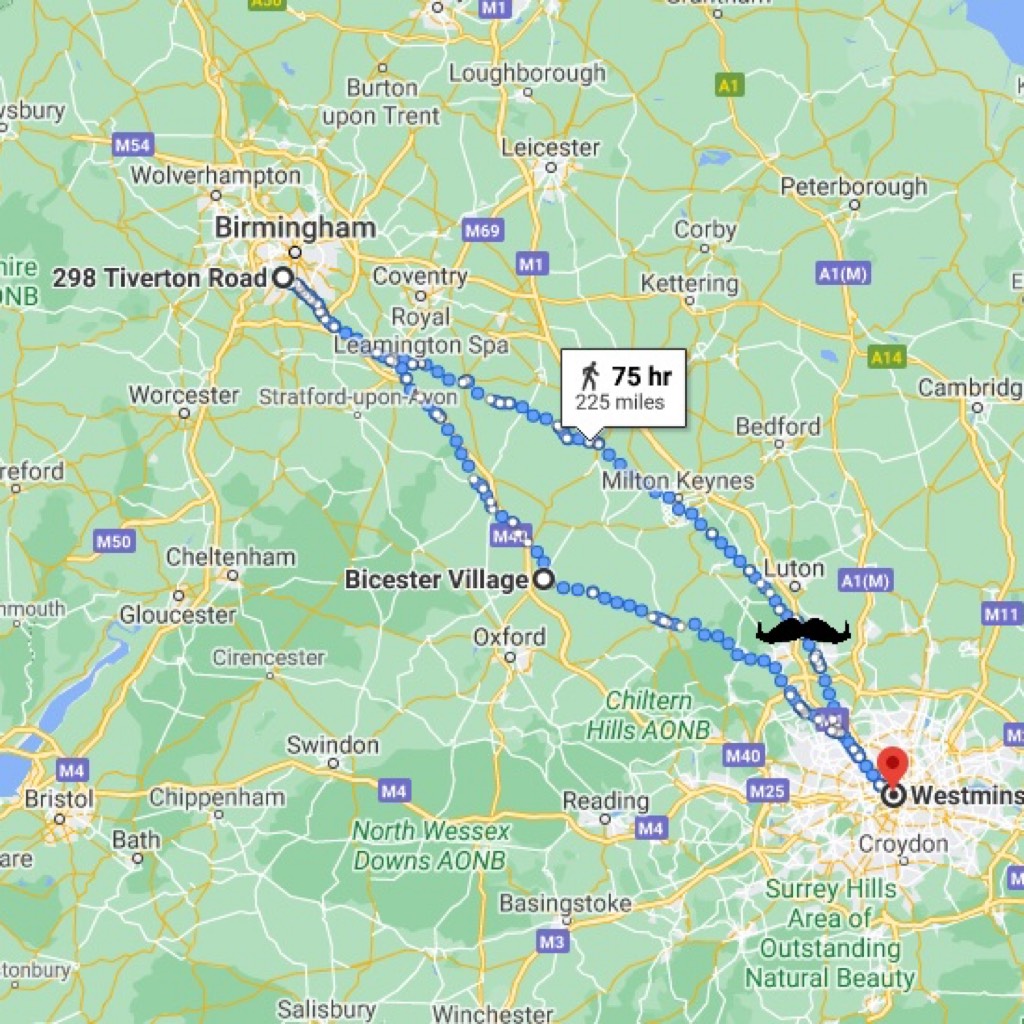The width and height of the screenshot is (1024, 1024).
Task: Click the Chiltern Hills AONB label
Action: [x=648, y=715]
